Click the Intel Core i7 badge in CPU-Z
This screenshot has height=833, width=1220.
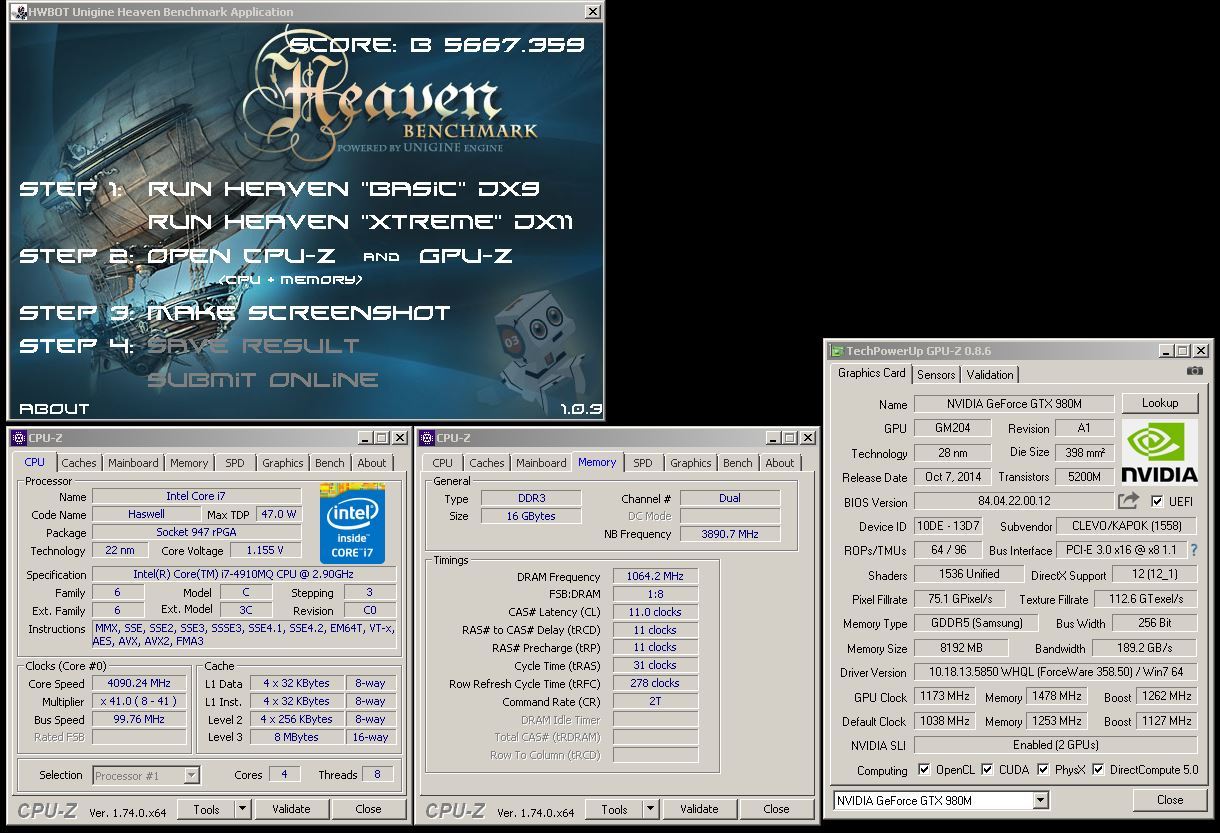pyautogui.click(x=352, y=523)
